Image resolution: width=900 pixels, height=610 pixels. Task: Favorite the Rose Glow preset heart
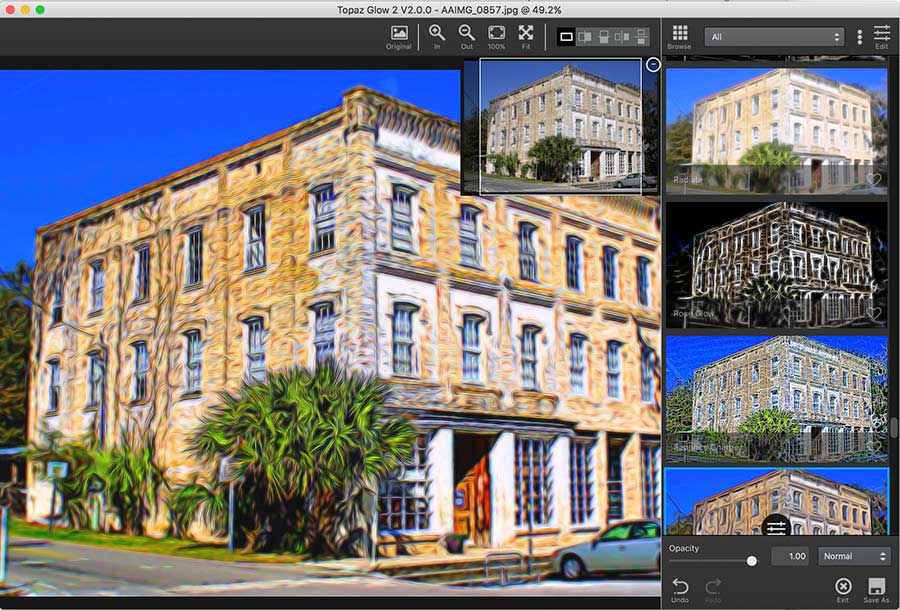pos(874,314)
